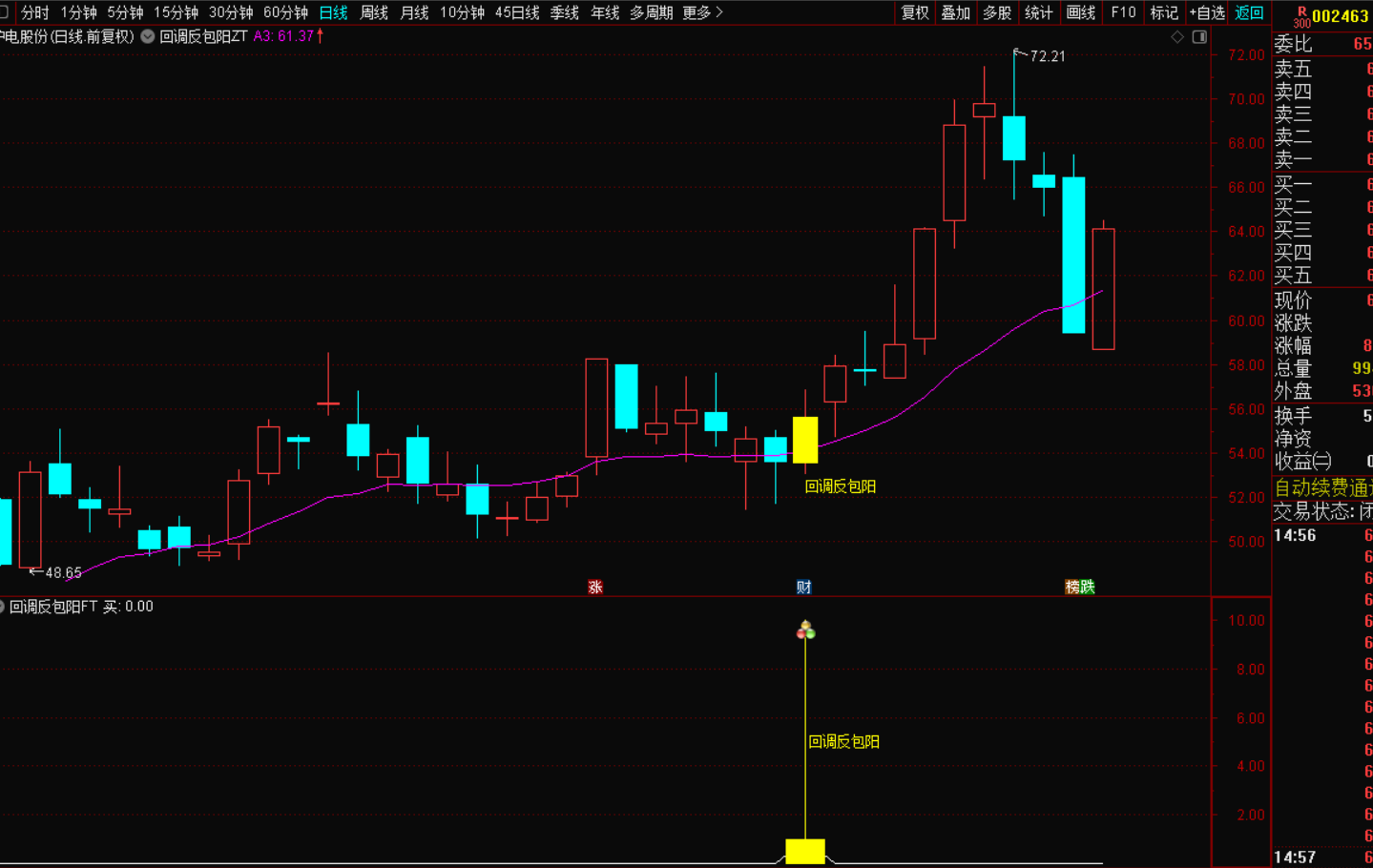Click the green 跌 event marker
The height and width of the screenshot is (868, 1373).
click(1088, 587)
